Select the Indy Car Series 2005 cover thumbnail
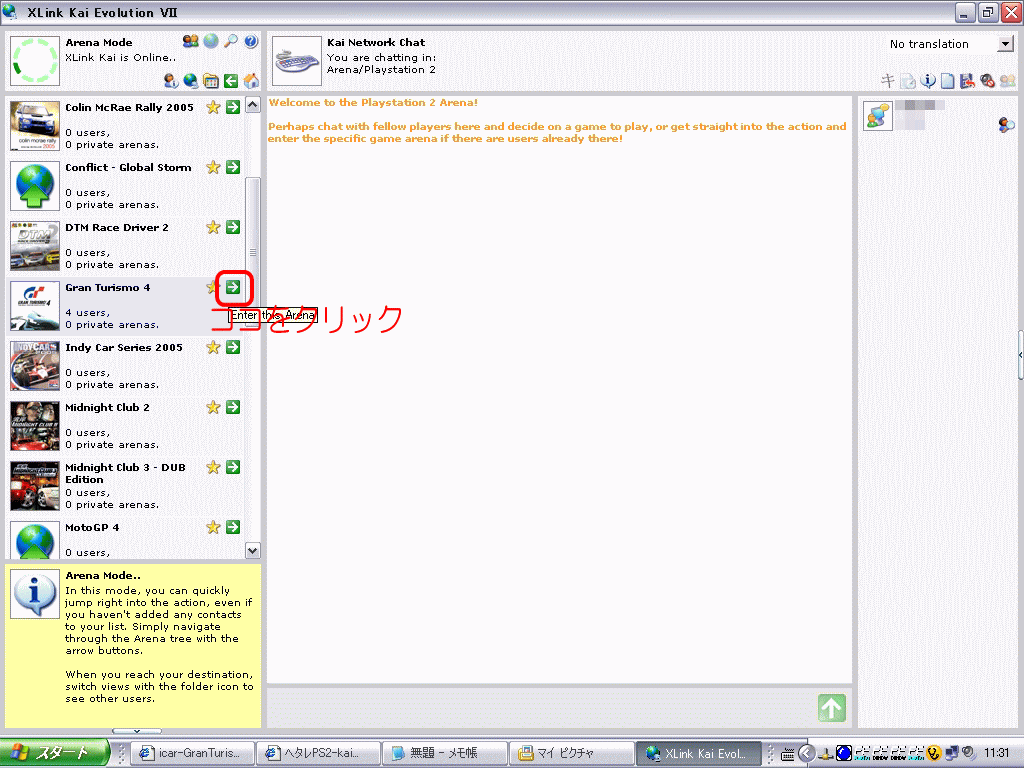Screen dimensions: 1024x768 pyautogui.click(x=35, y=366)
